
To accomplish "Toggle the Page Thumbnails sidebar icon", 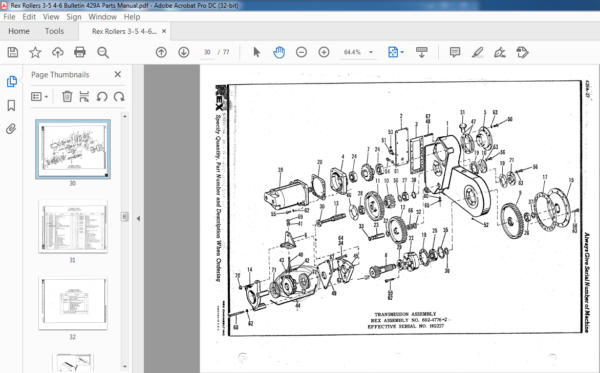I will (x=11, y=81).
